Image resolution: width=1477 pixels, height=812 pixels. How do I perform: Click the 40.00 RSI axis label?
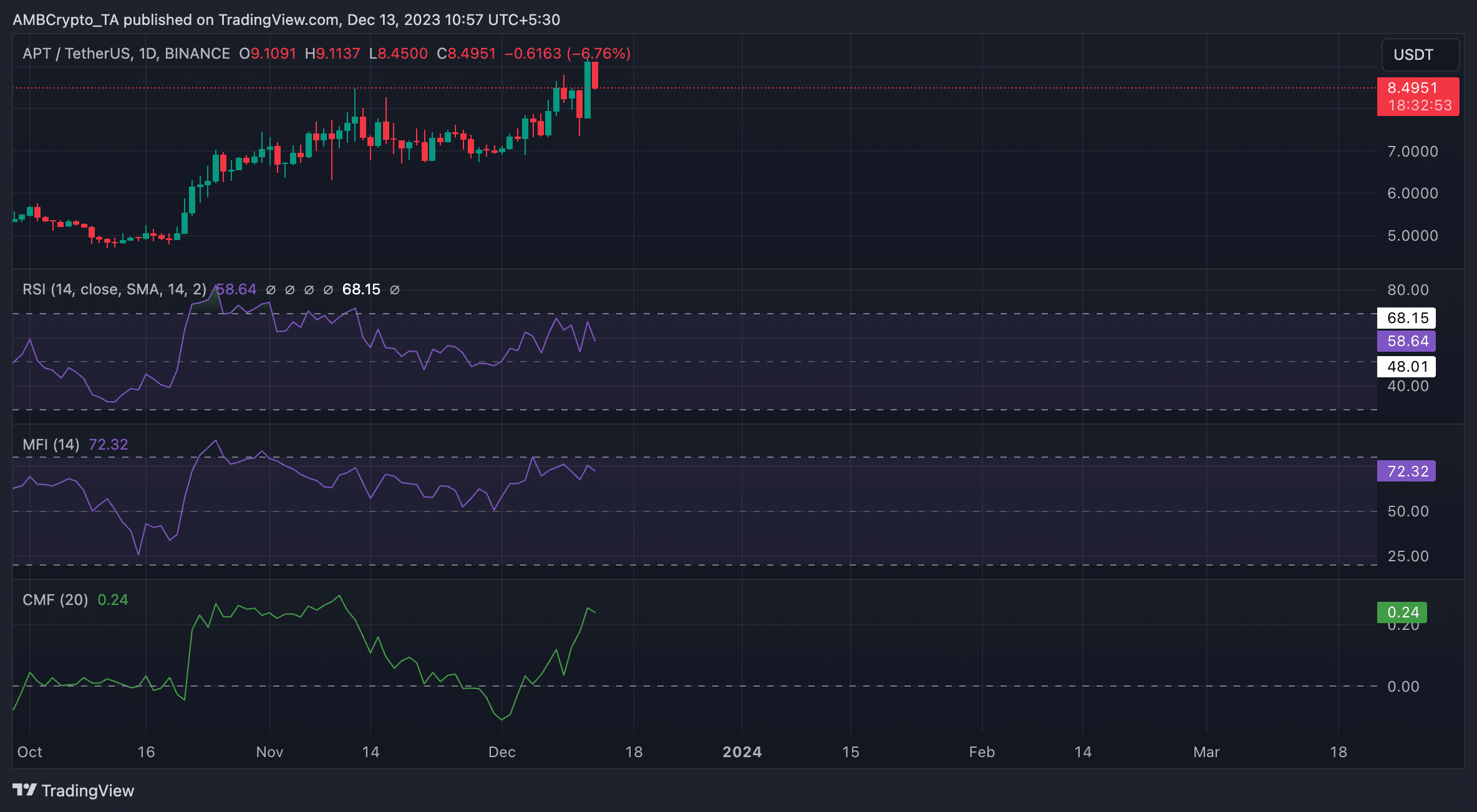1408,386
